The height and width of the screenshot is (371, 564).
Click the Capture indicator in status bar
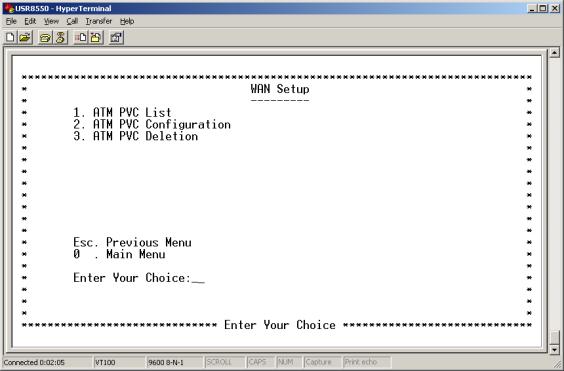(x=322, y=362)
